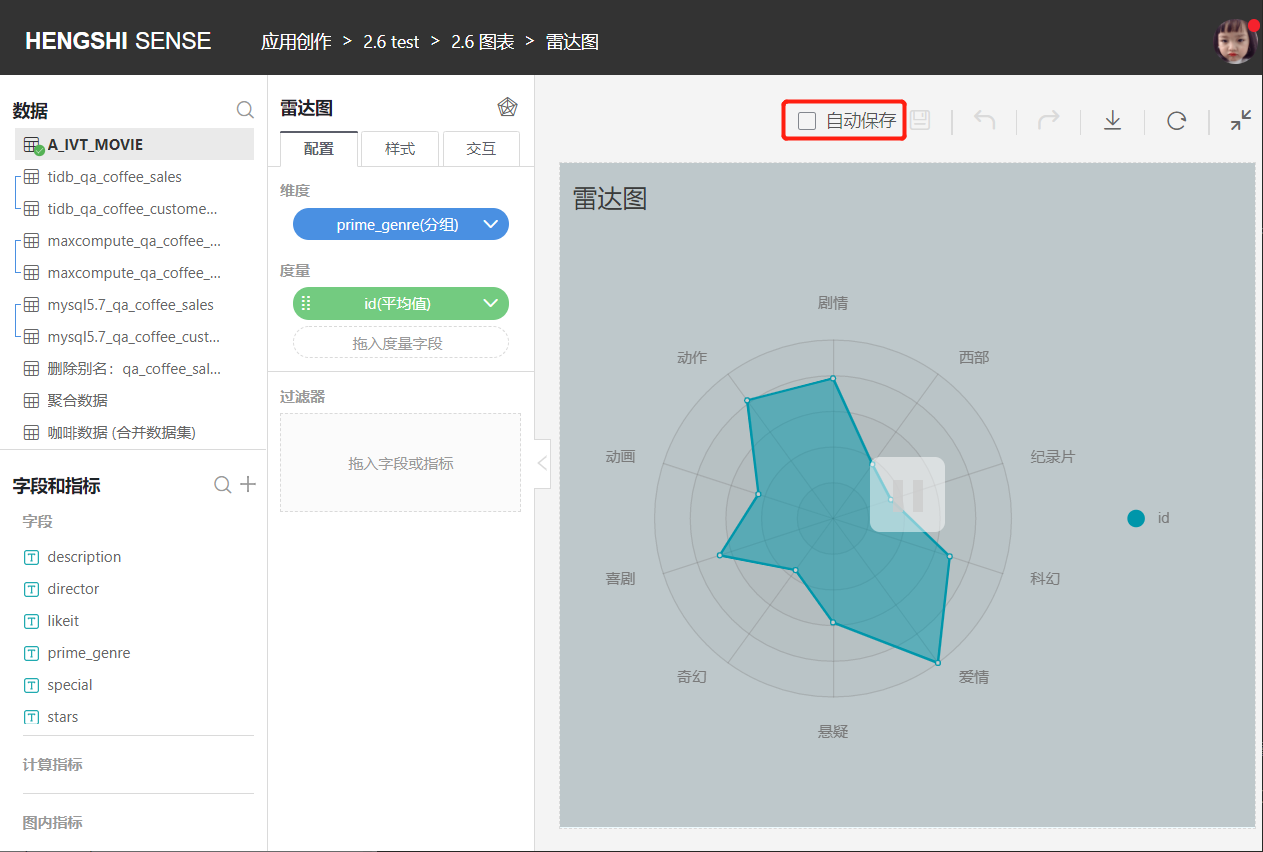The image size is (1263, 852).
Task: Click the 雷达图 breadcrumb
Action: coord(572,41)
